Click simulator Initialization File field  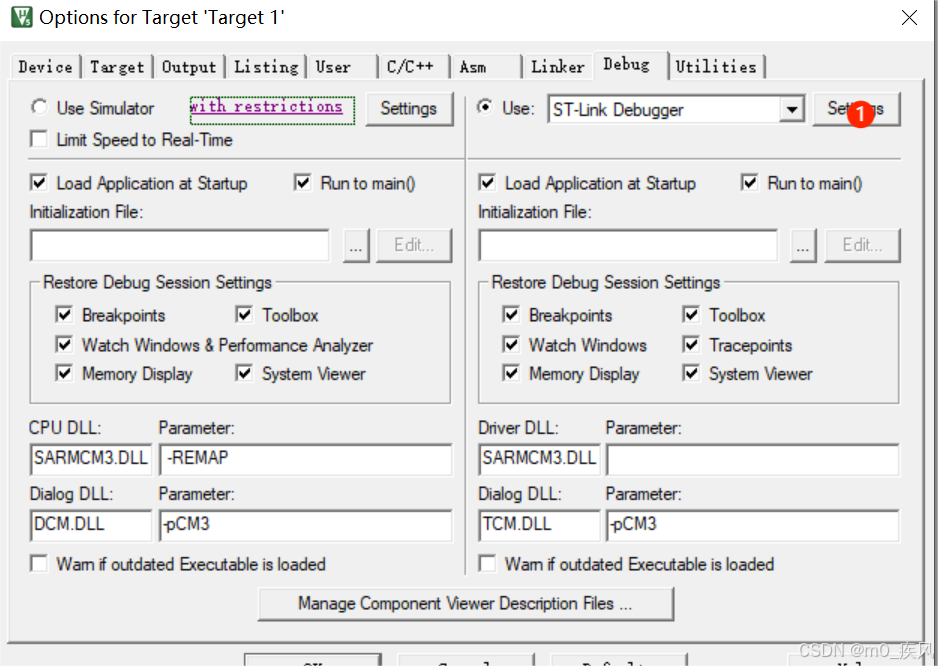point(179,245)
